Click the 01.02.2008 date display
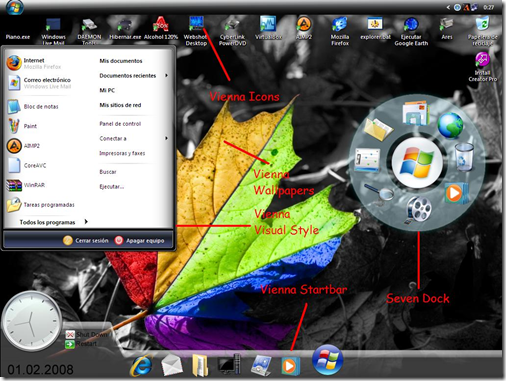Image resolution: width=506 pixels, height=381 pixels. [x=40, y=369]
